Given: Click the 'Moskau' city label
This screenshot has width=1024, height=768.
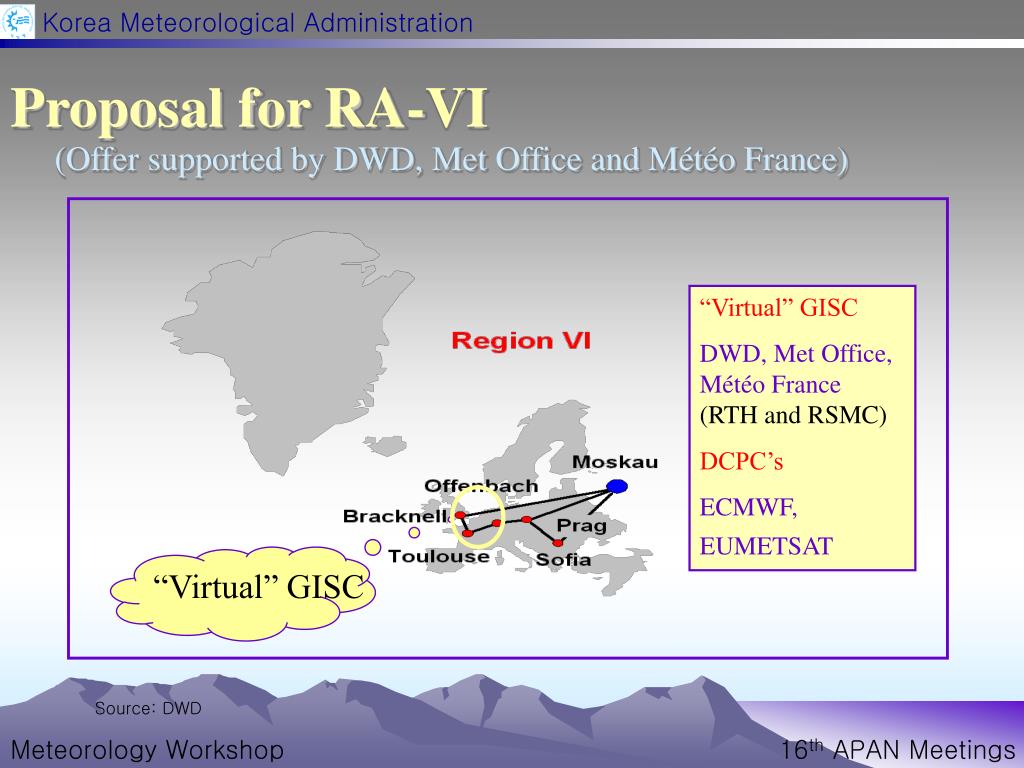Looking at the screenshot, I should [615, 462].
